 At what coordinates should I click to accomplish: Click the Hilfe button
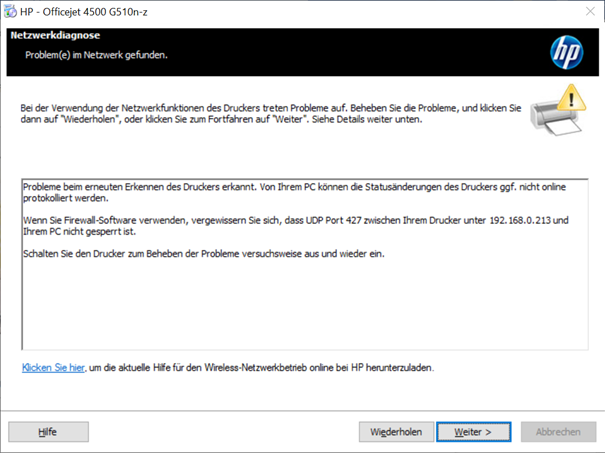48,432
